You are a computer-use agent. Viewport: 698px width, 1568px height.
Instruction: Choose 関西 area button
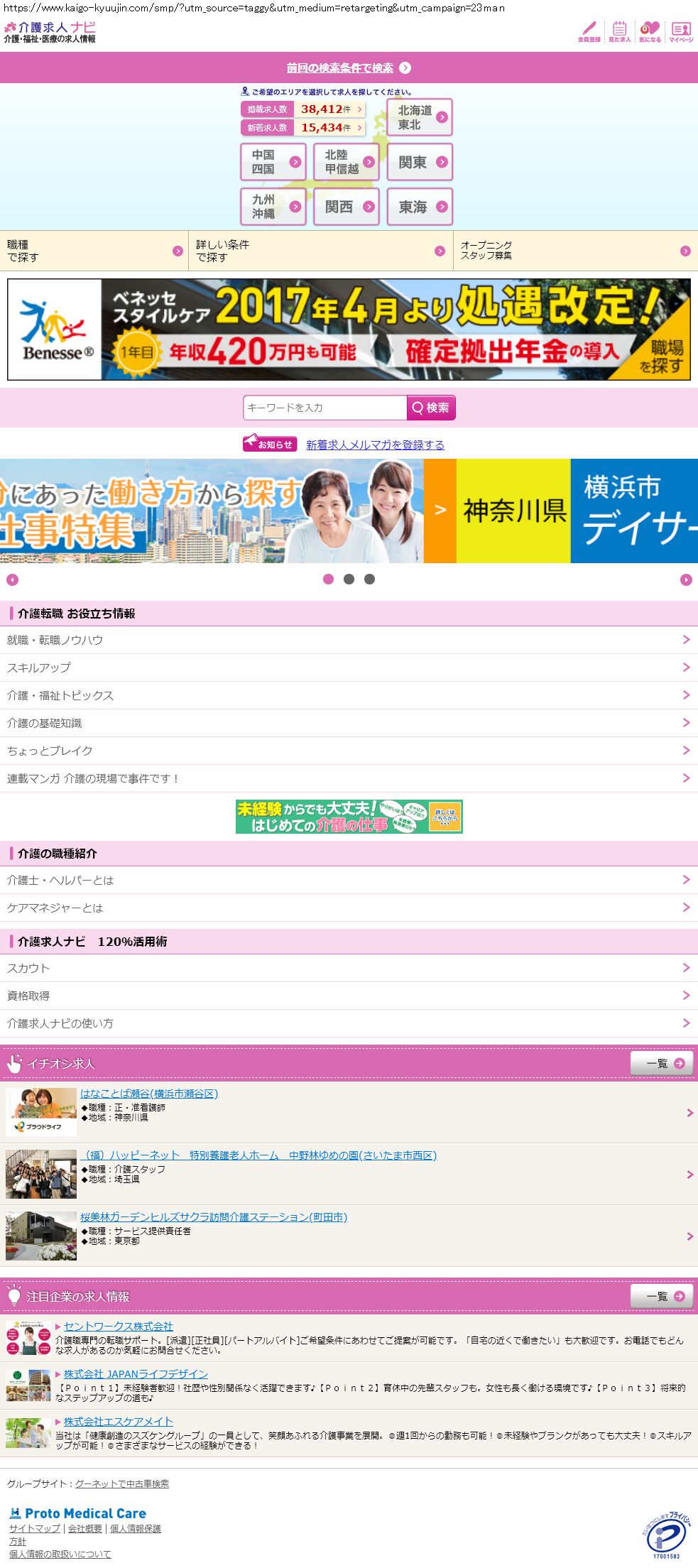click(347, 207)
